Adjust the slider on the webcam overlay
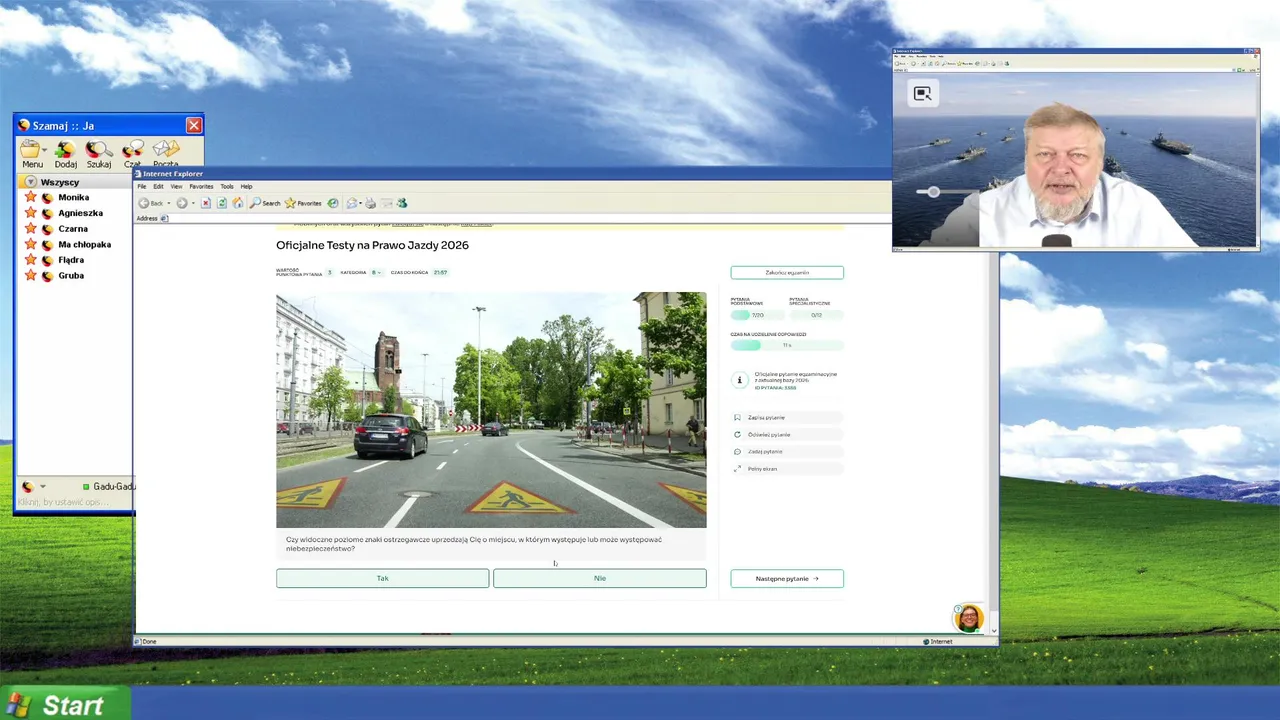 (x=933, y=191)
